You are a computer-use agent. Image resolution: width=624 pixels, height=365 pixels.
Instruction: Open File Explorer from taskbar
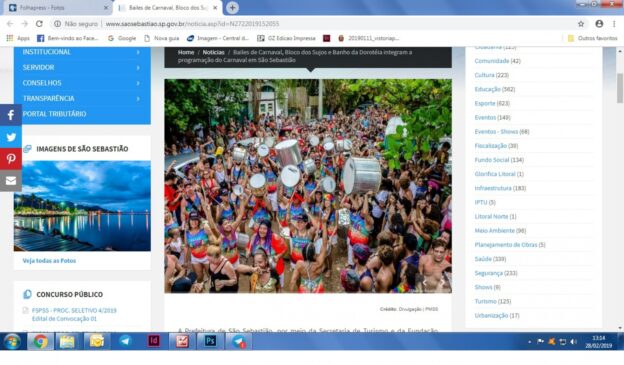point(67,342)
